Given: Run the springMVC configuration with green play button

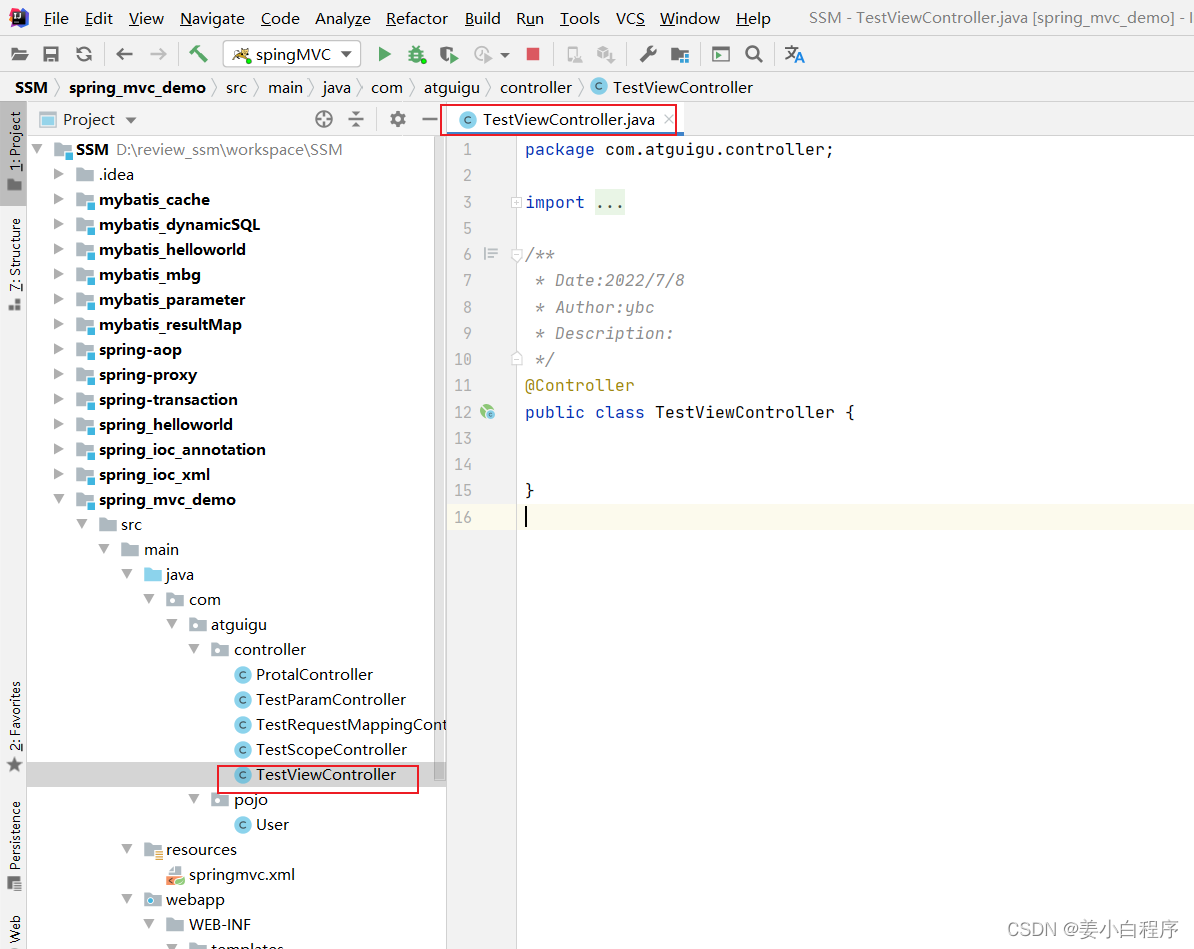Looking at the screenshot, I should [384, 55].
